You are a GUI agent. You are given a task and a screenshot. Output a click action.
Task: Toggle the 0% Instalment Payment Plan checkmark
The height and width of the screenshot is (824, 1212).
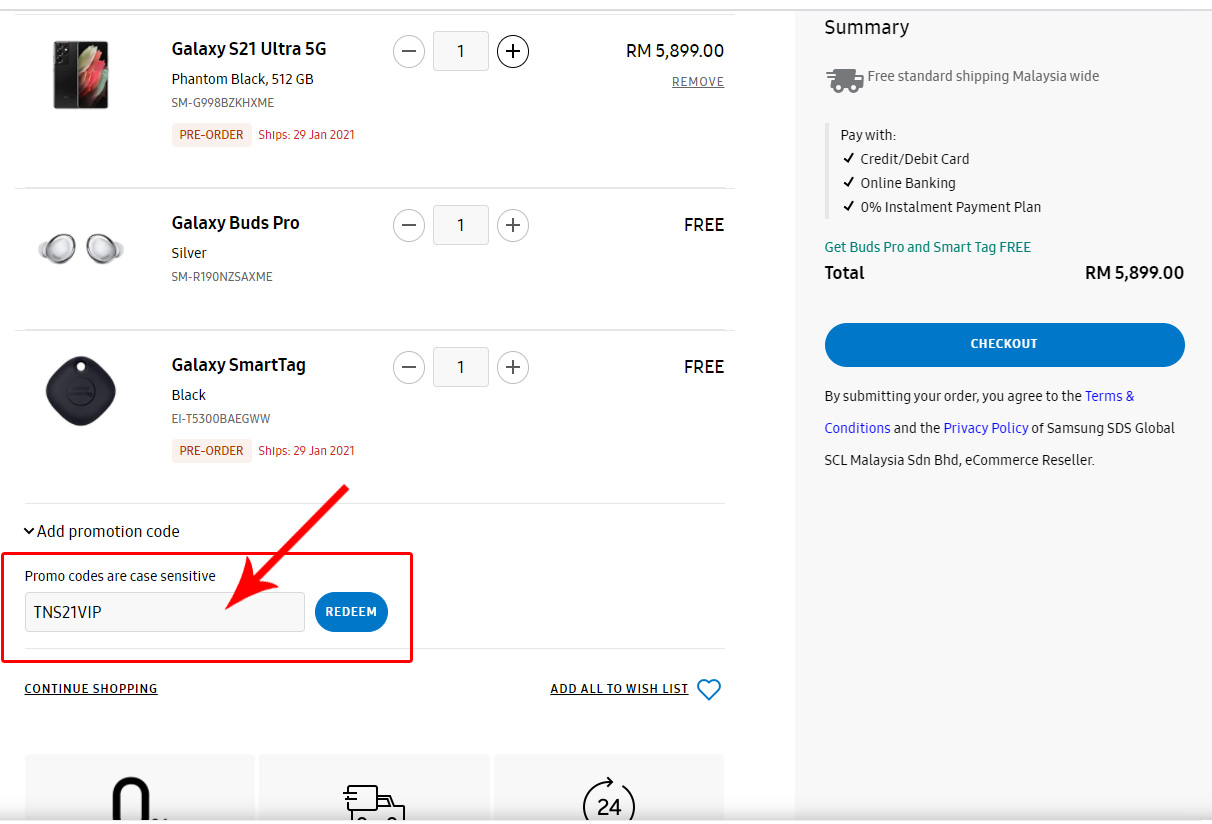pos(849,206)
